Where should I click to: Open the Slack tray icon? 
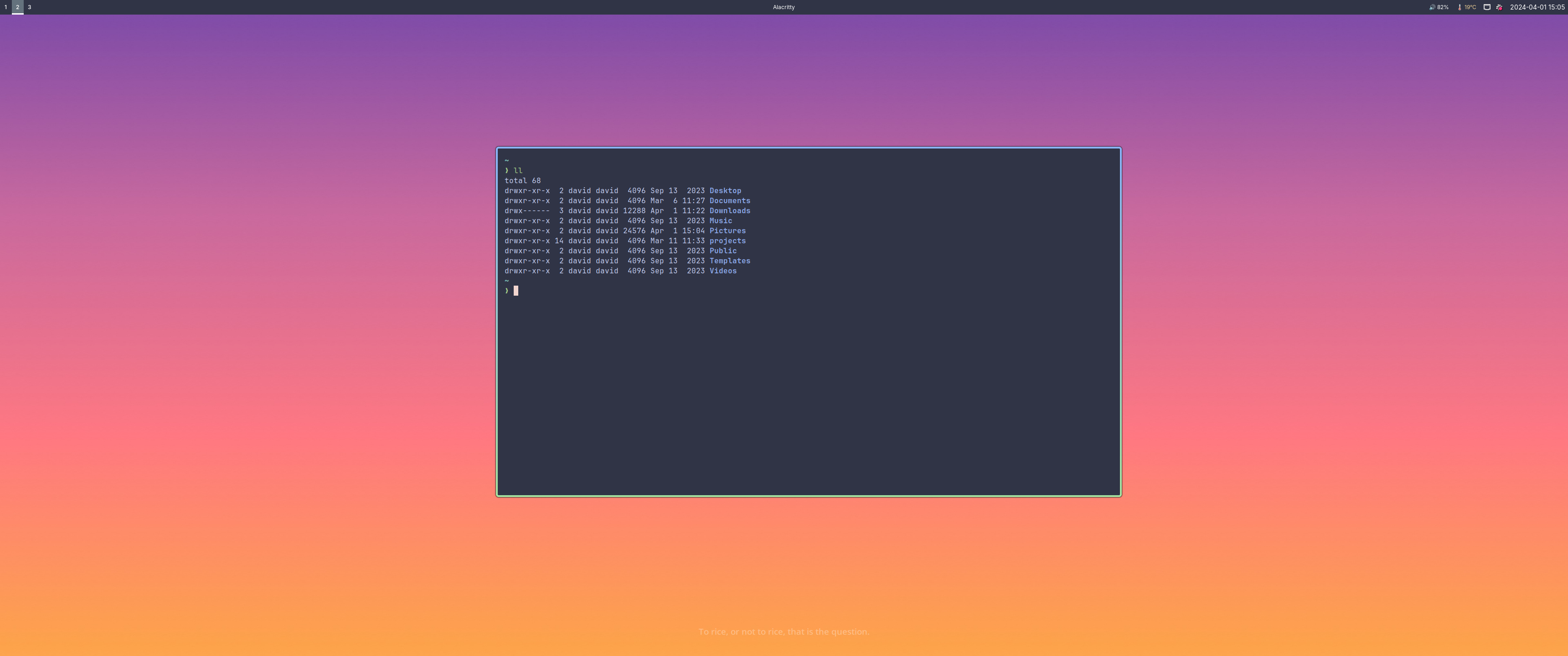[1499, 7]
